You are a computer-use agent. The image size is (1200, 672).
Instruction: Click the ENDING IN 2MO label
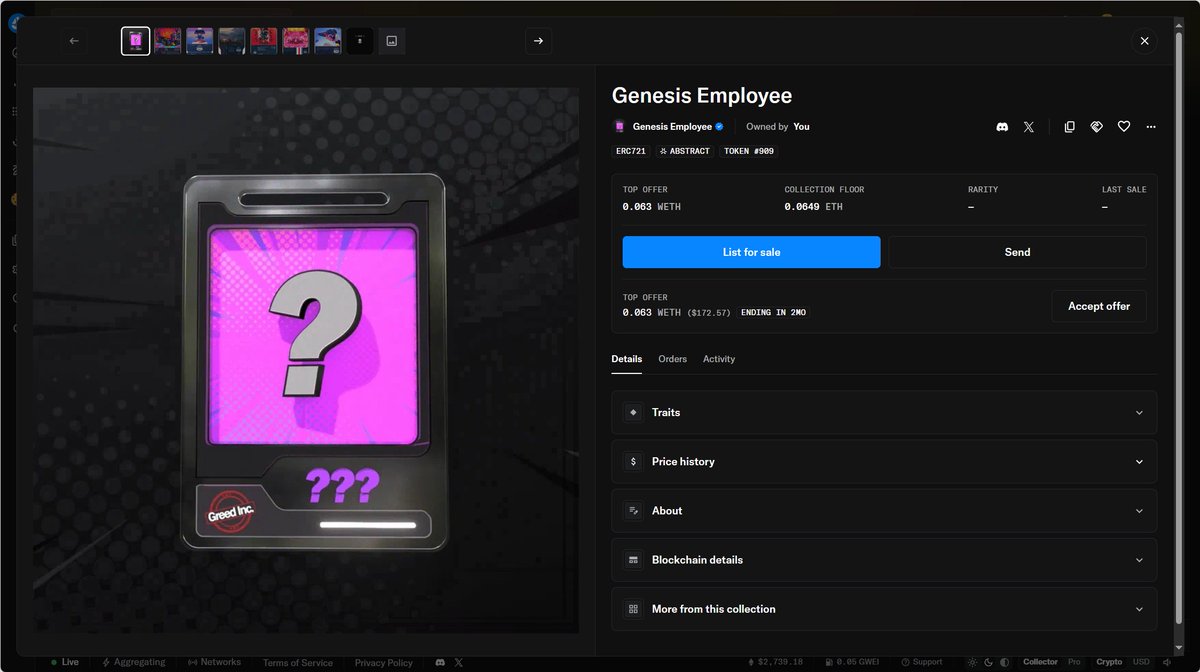pyautogui.click(x=774, y=313)
